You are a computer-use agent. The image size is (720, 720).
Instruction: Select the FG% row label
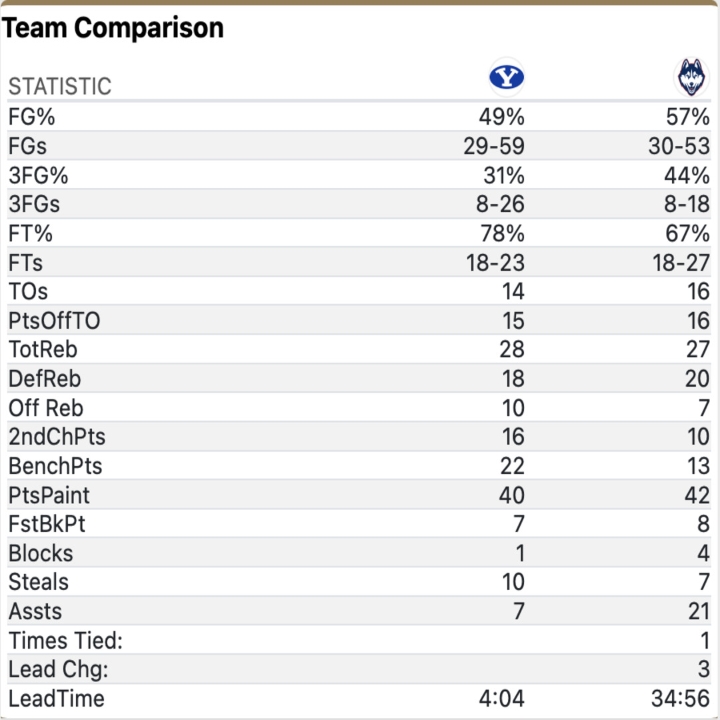[x=34, y=117]
